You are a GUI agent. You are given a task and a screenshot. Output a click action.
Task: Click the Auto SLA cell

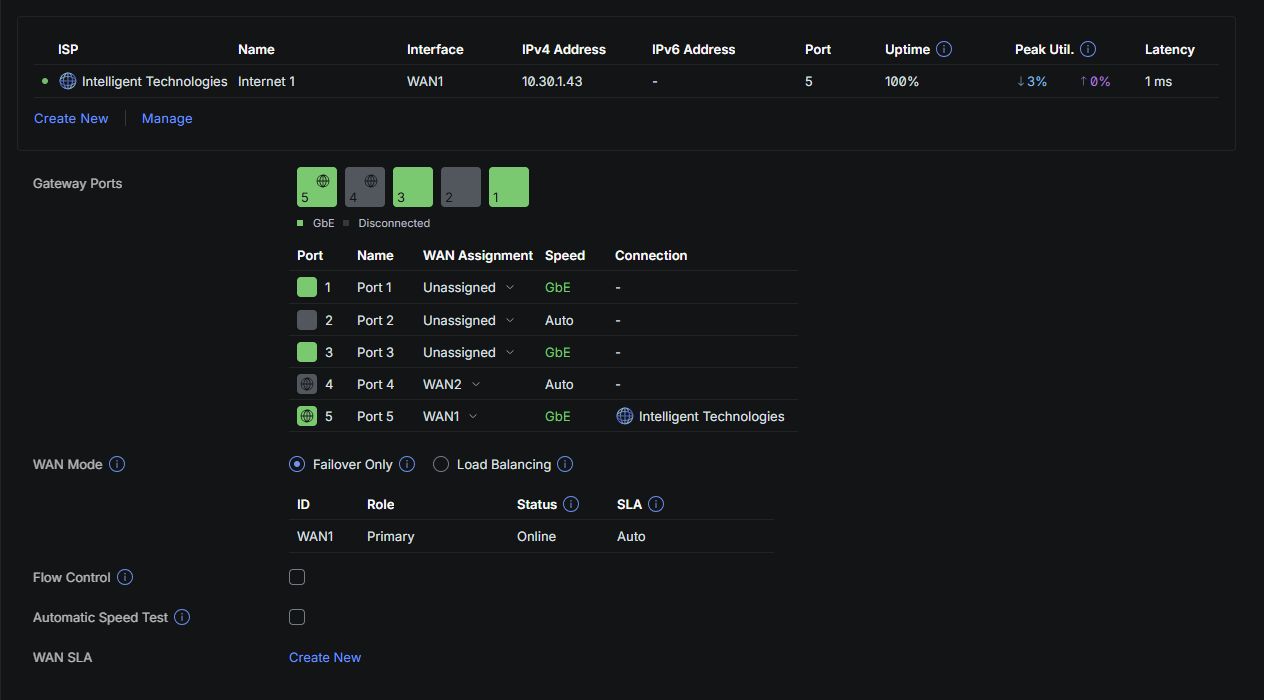click(x=631, y=536)
